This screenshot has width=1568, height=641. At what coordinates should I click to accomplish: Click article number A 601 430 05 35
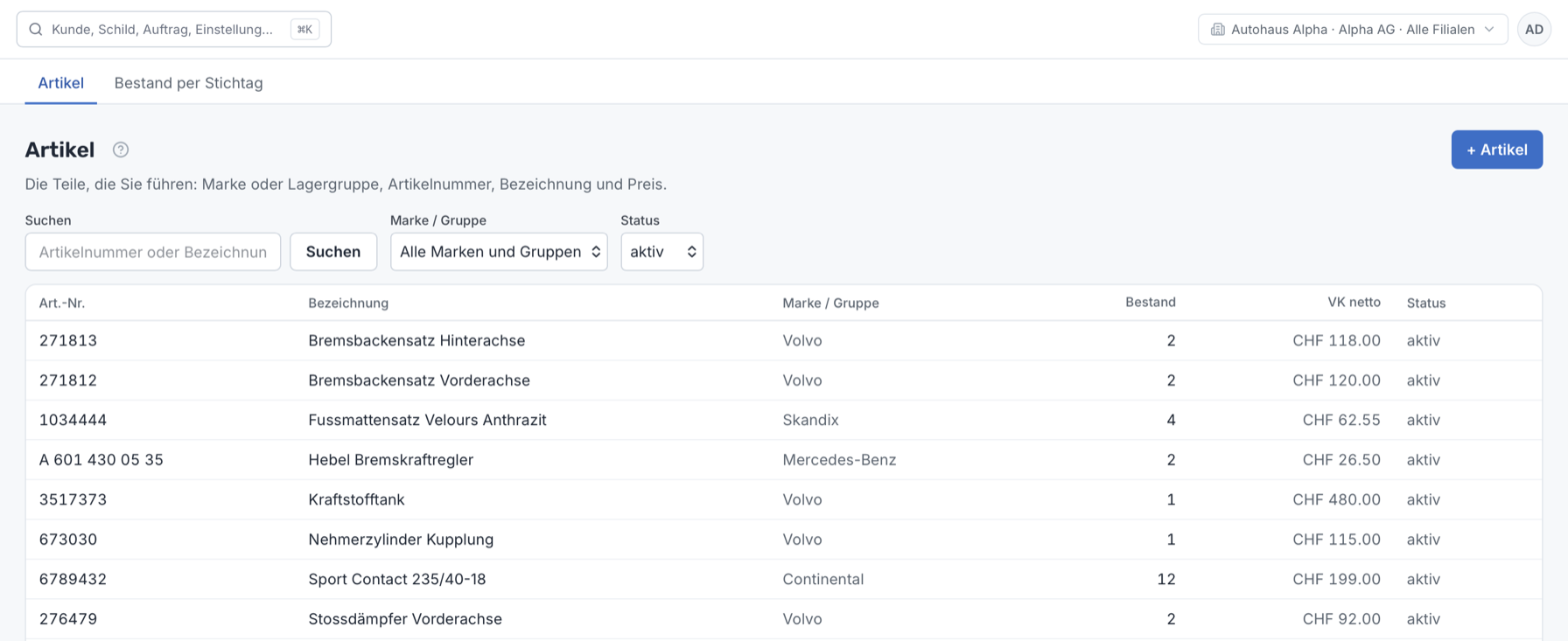click(x=101, y=460)
